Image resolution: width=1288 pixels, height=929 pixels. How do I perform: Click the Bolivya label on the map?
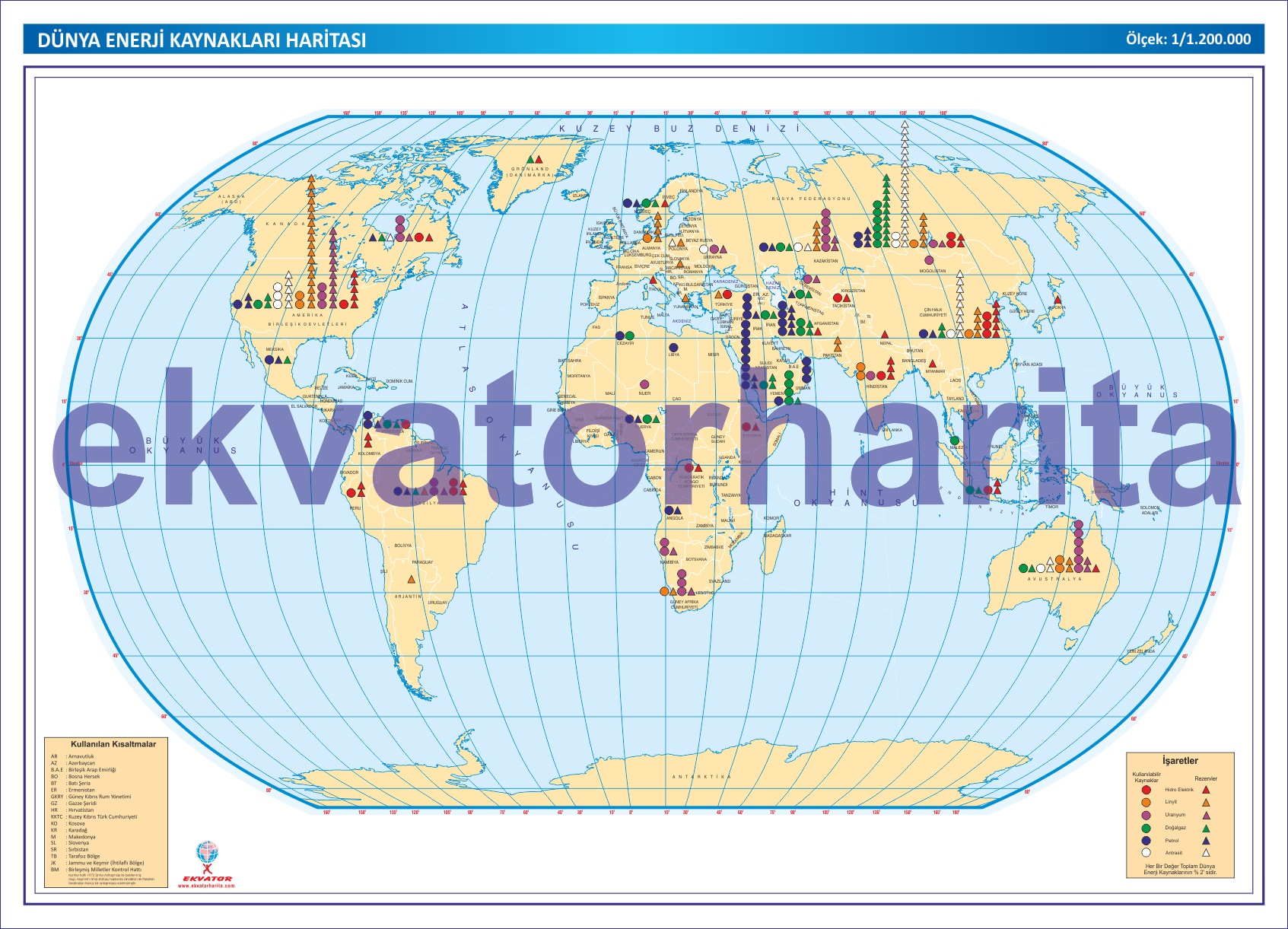click(403, 546)
